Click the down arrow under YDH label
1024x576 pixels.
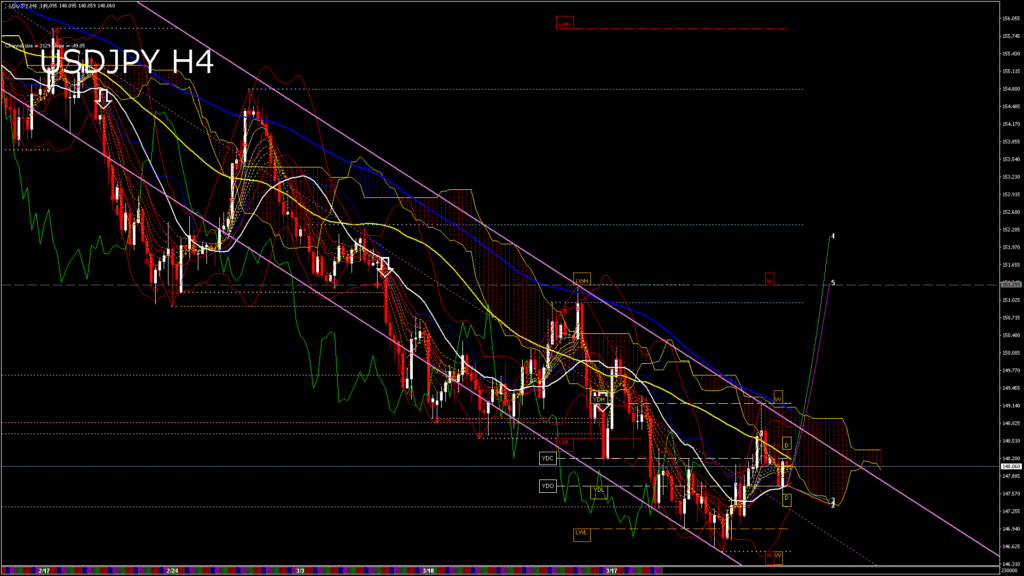pyautogui.click(x=603, y=410)
